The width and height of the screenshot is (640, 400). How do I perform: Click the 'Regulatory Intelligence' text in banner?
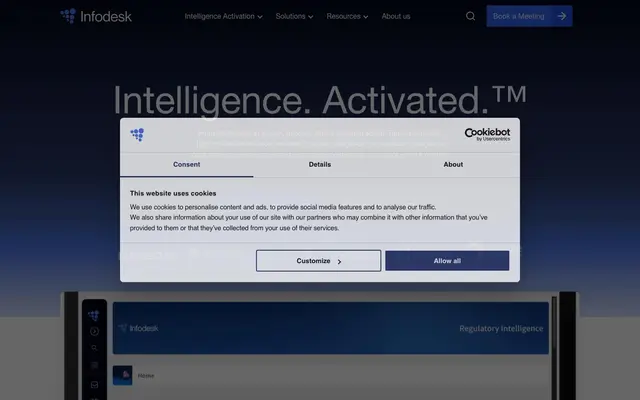click(501, 329)
